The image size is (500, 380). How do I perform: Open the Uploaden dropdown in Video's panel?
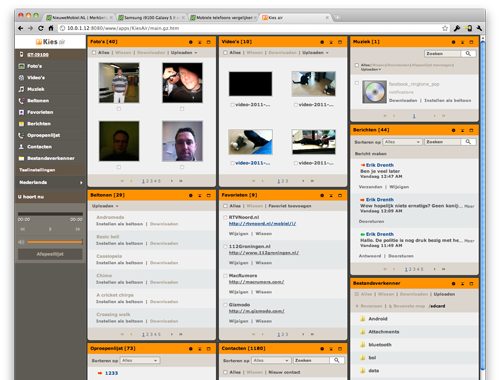click(x=315, y=53)
